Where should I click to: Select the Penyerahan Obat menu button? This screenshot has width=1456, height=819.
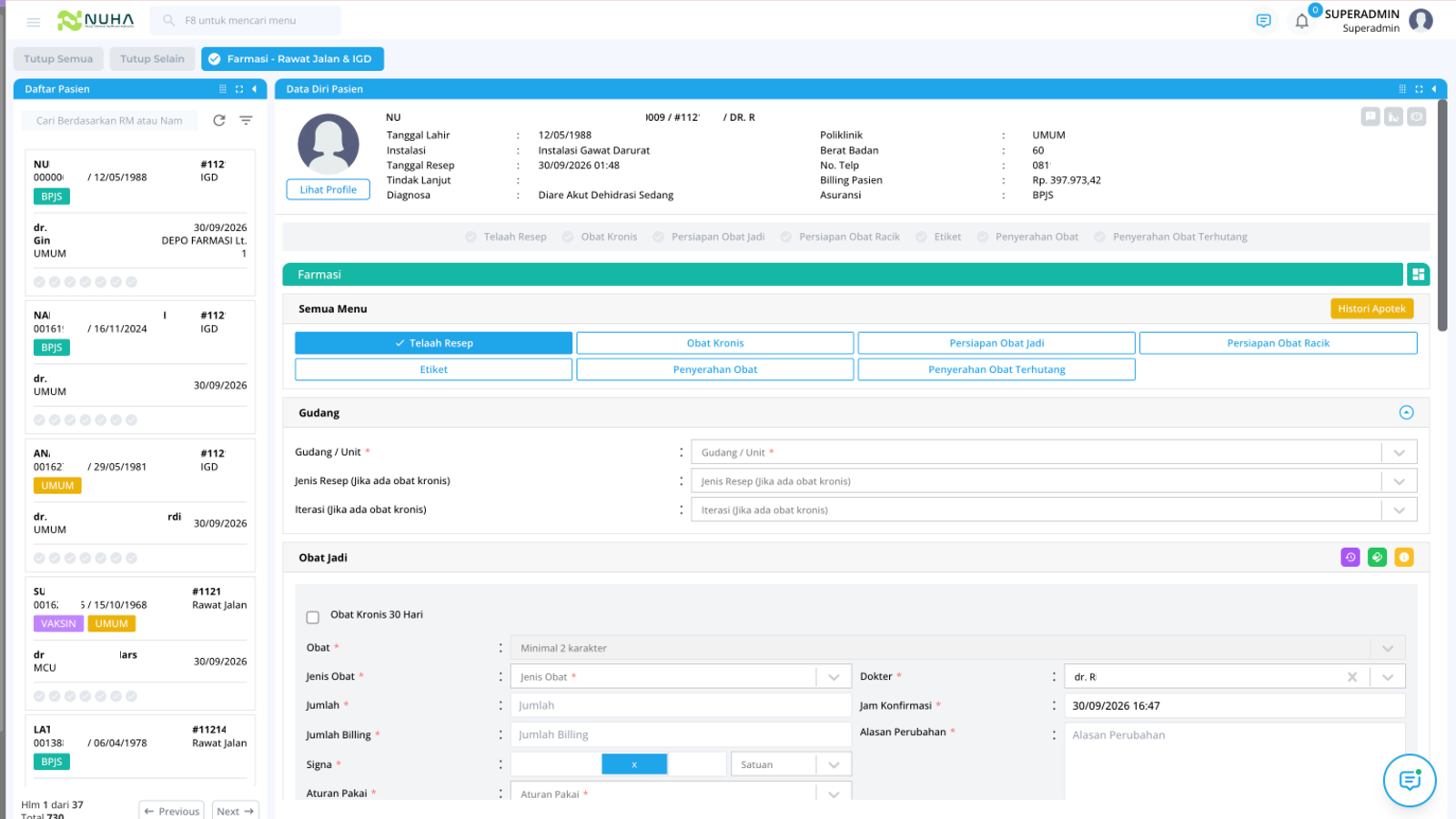tap(715, 369)
